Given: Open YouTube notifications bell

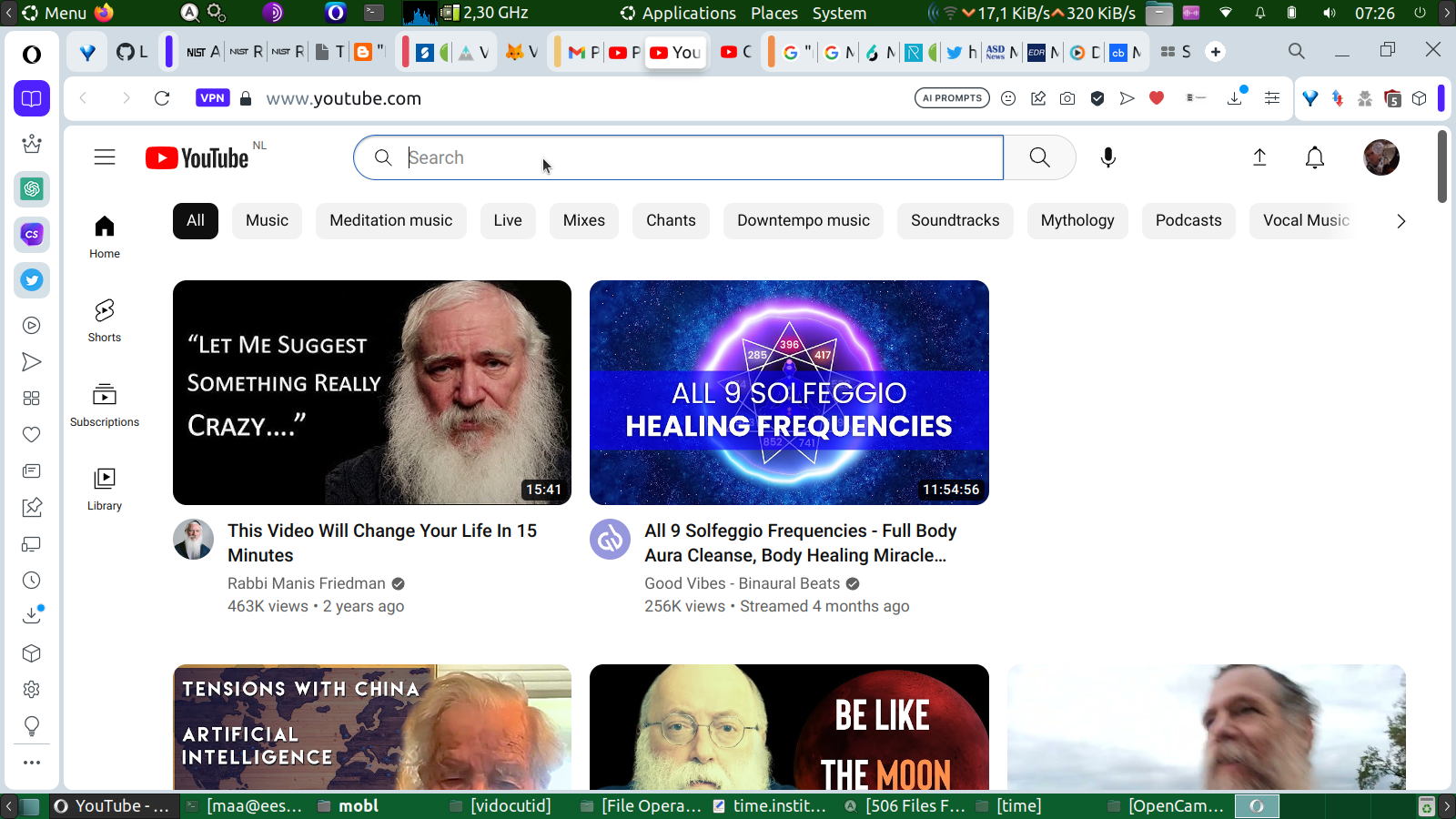Looking at the screenshot, I should click(1315, 157).
